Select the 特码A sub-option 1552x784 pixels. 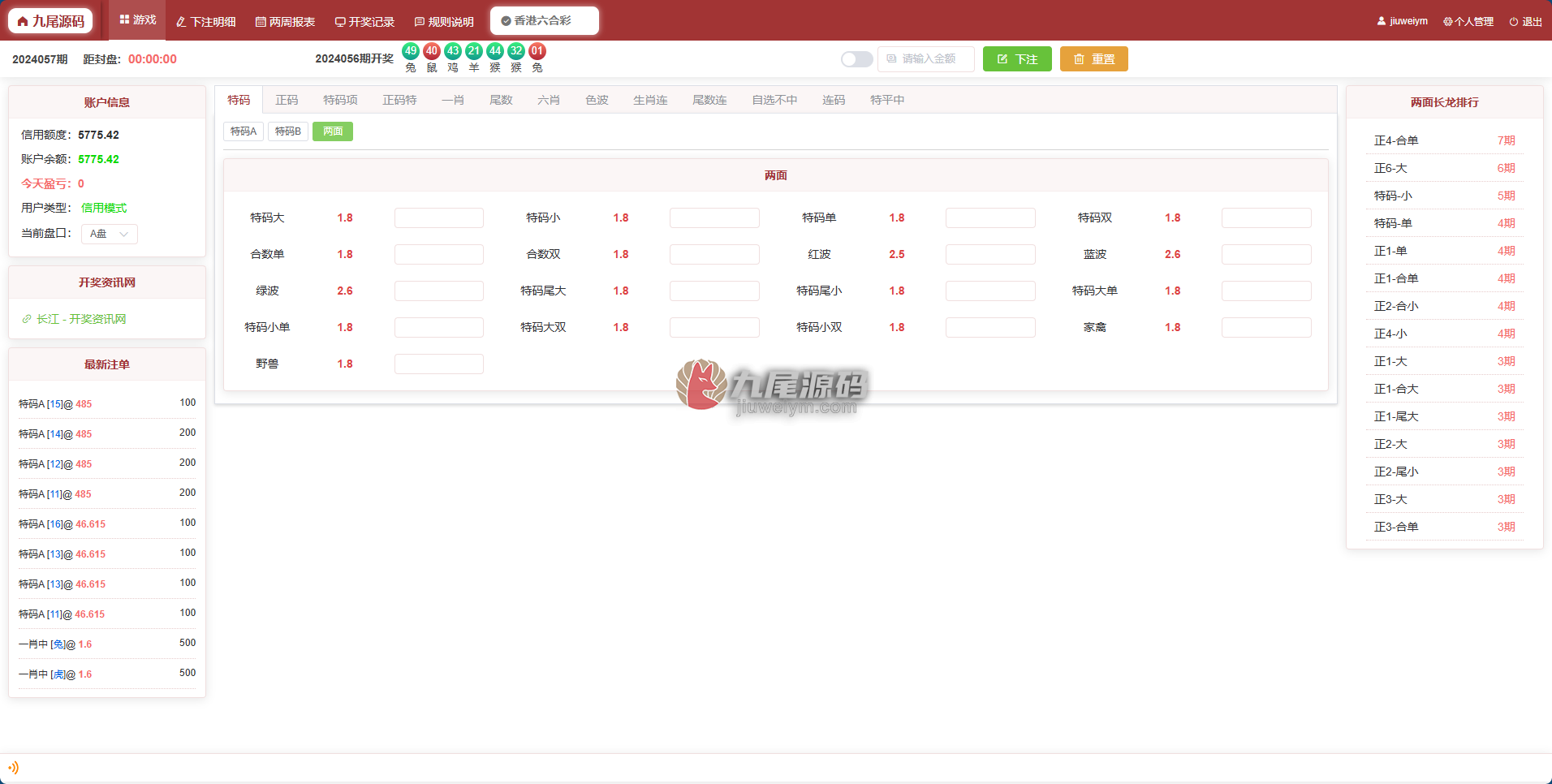pyautogui.click(x=244, y=131)
